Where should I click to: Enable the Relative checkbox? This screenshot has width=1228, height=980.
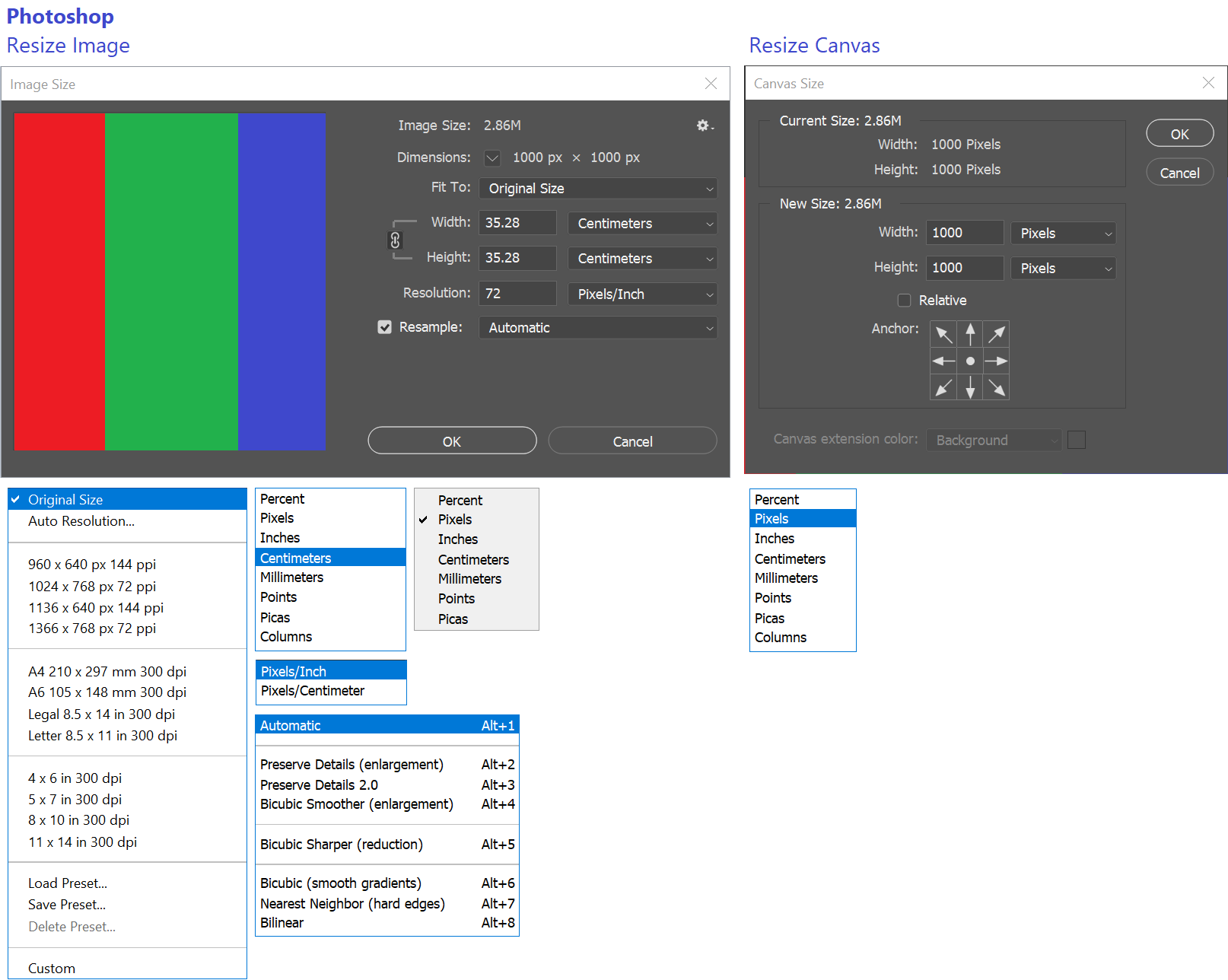pyautogui.click(x=904, y=301)
